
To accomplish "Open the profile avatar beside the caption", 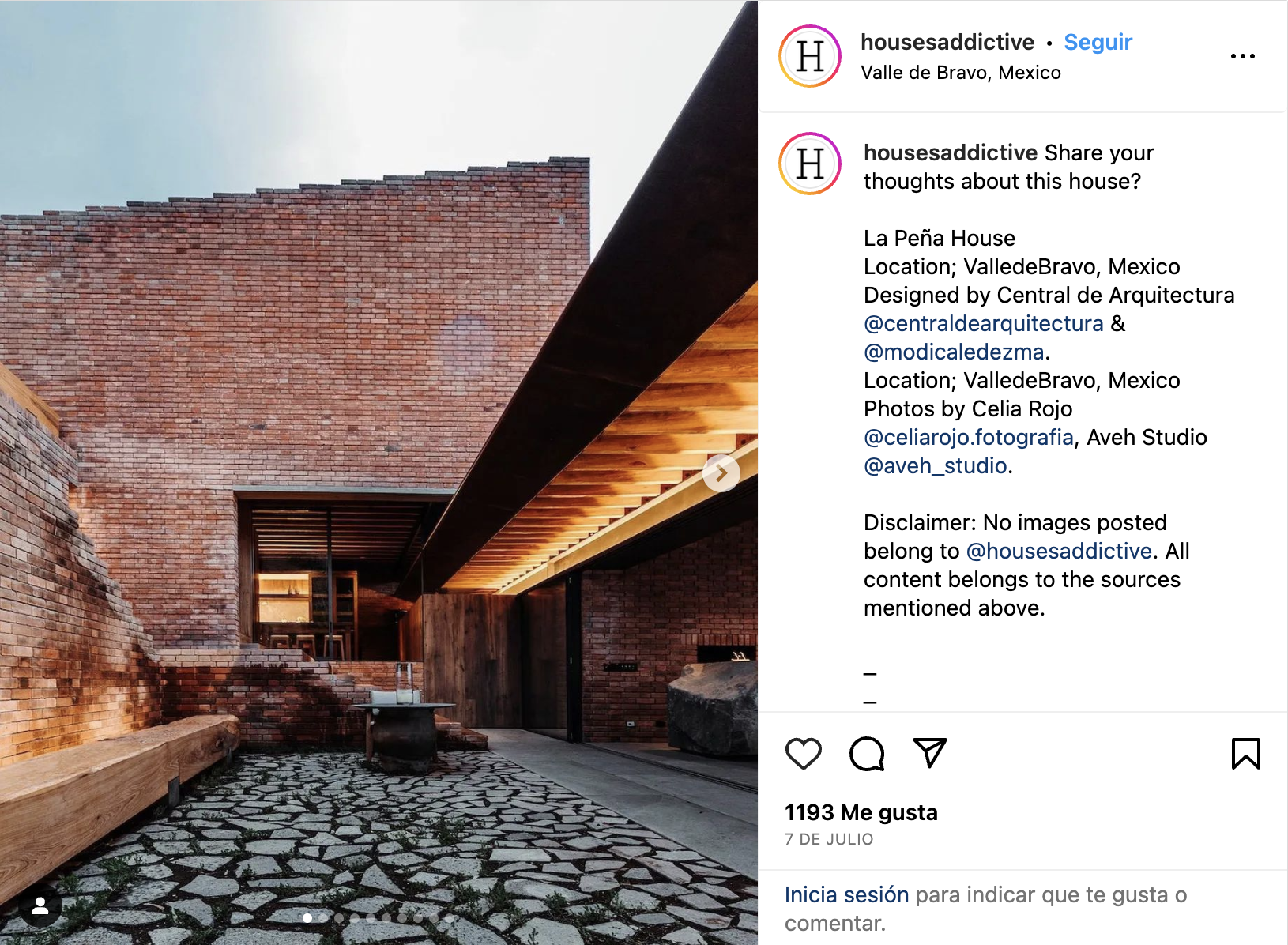I will click(810, 164).
